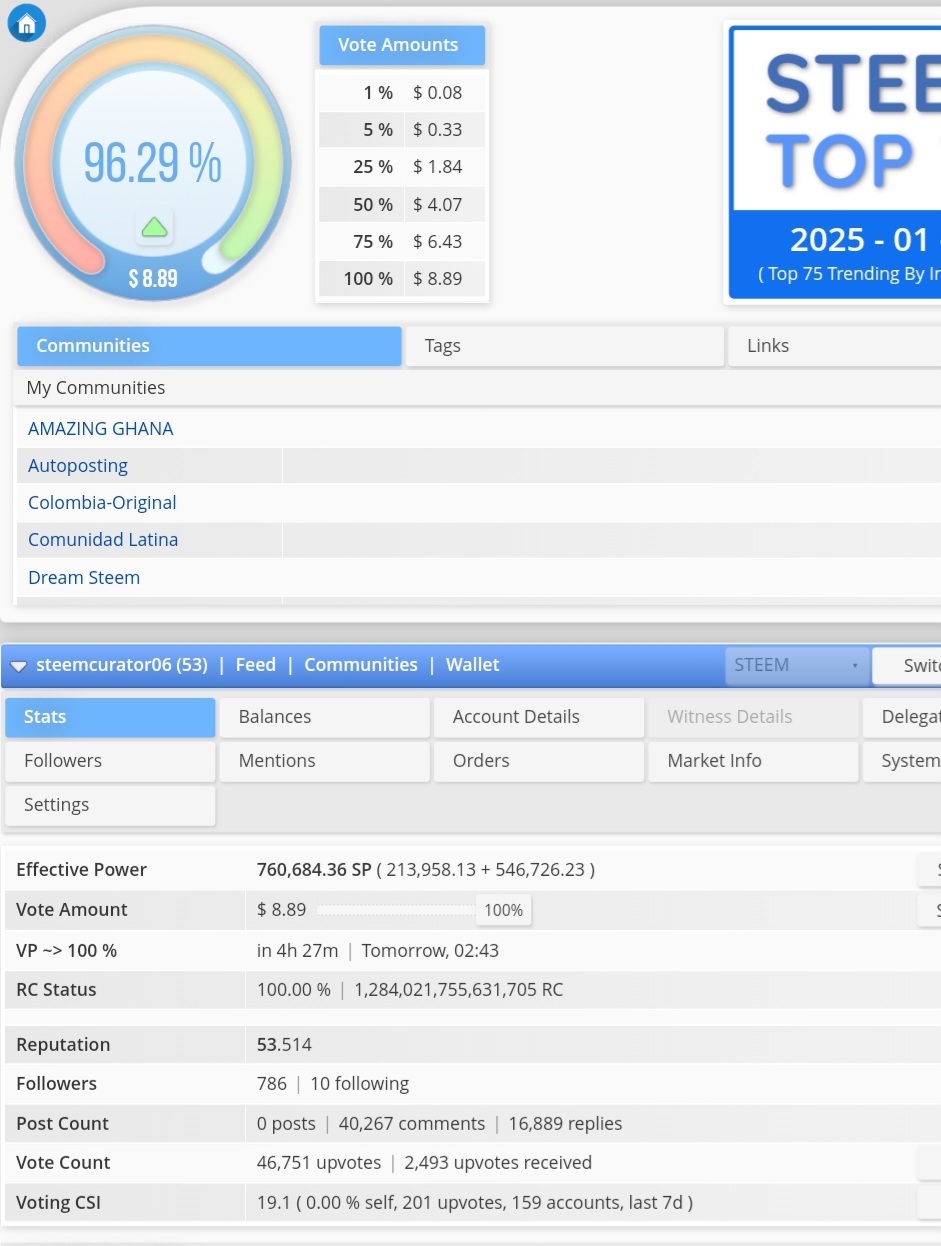Open the Autoposting community link
The height and width of the screenshot is (1246, 941).
tap(78, 465)
